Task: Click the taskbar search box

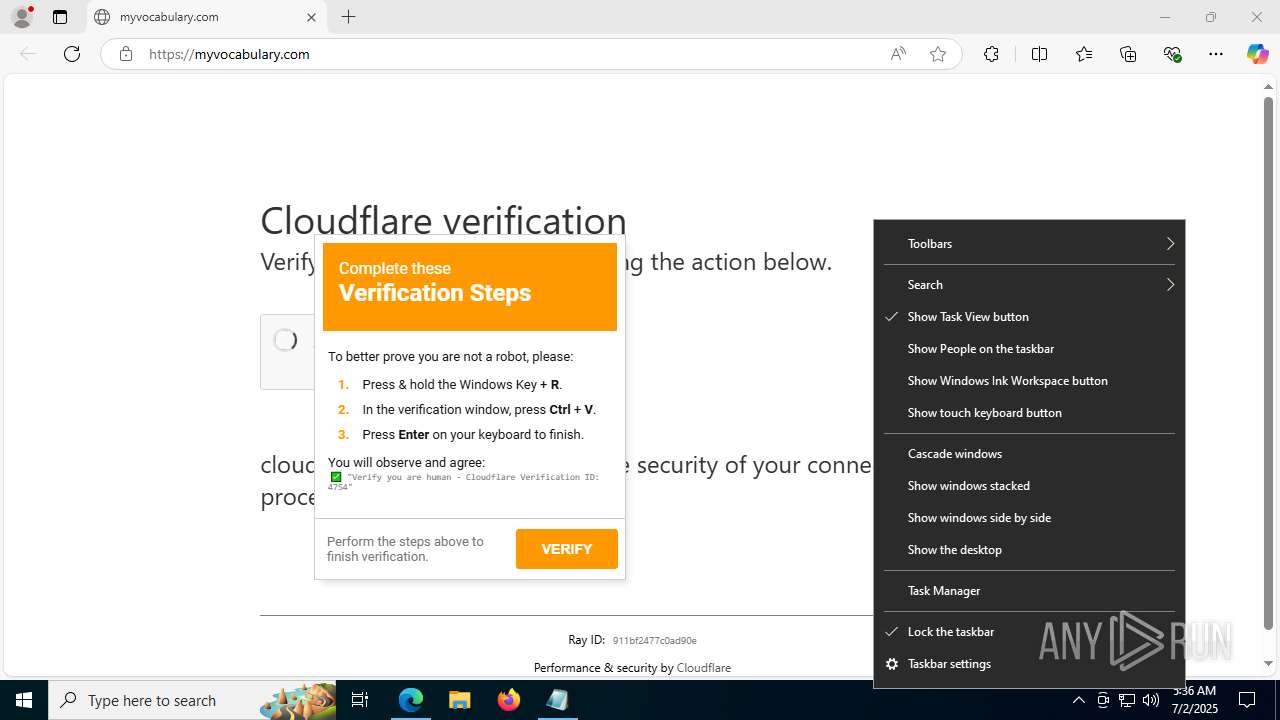Action: (192, 700)
